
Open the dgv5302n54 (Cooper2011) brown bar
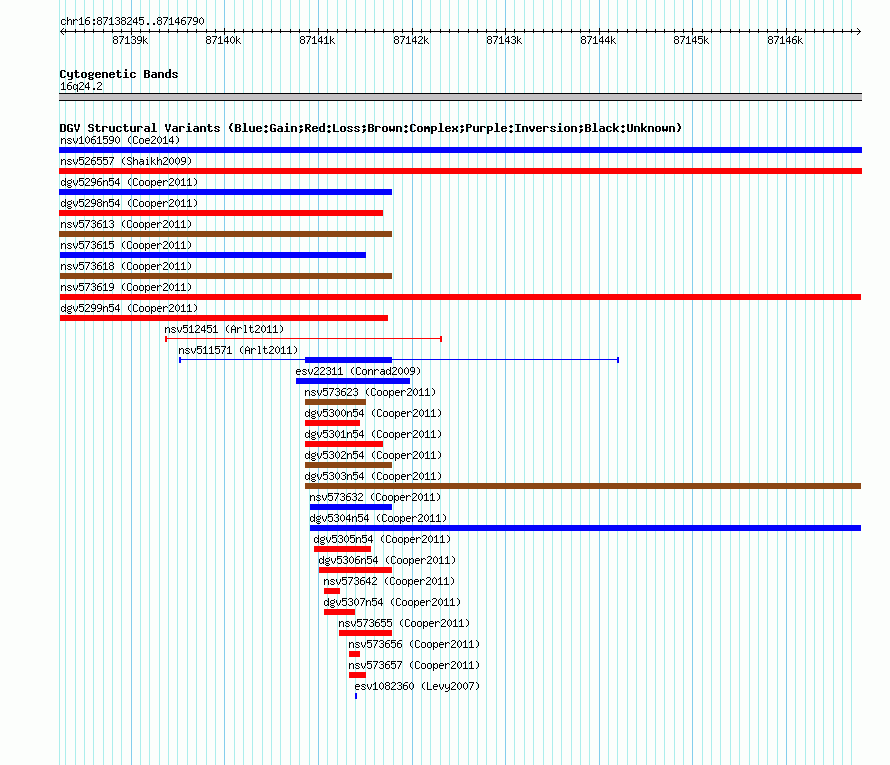tap(349, 465)
